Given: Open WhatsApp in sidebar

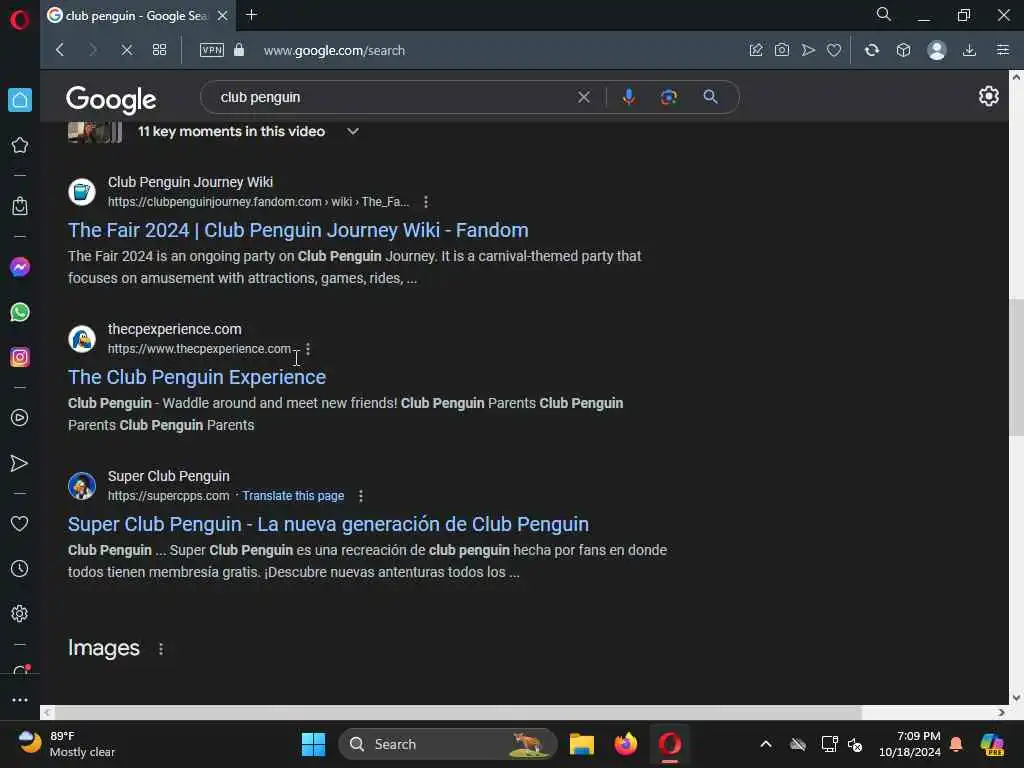Looking at the screenshot, I should coord(20,312).
